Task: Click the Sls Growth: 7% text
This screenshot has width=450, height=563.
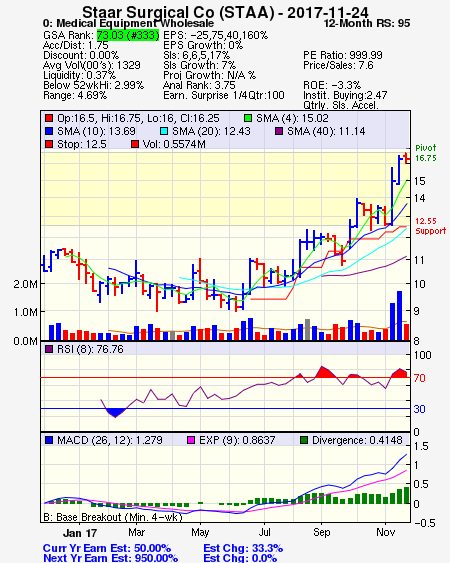Action: 199,65
